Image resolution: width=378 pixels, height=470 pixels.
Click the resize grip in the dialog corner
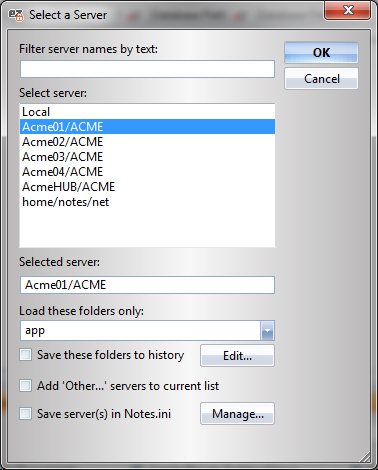pyautogui.click(x=365, y=456)
